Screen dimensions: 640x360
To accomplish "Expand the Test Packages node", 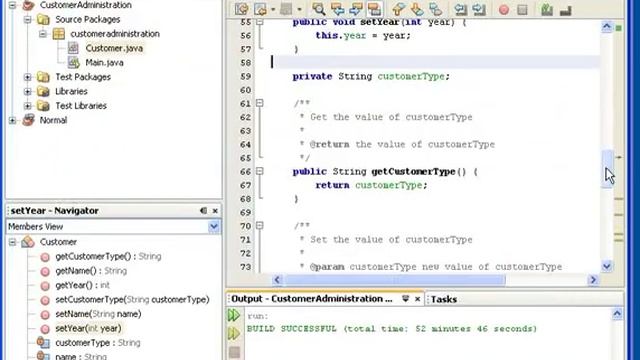I will [27, 77].
